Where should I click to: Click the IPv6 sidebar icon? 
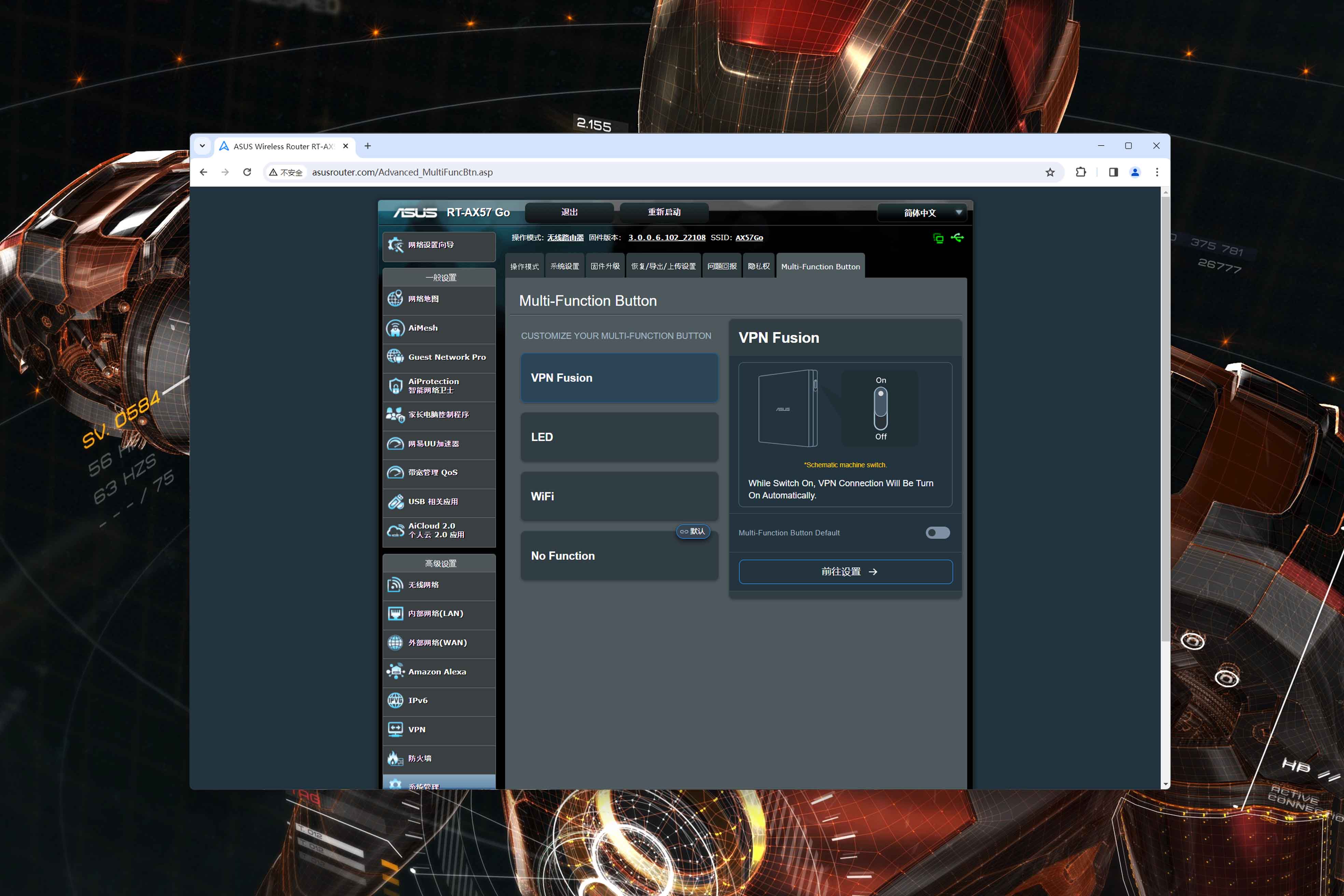pos(395,701)
